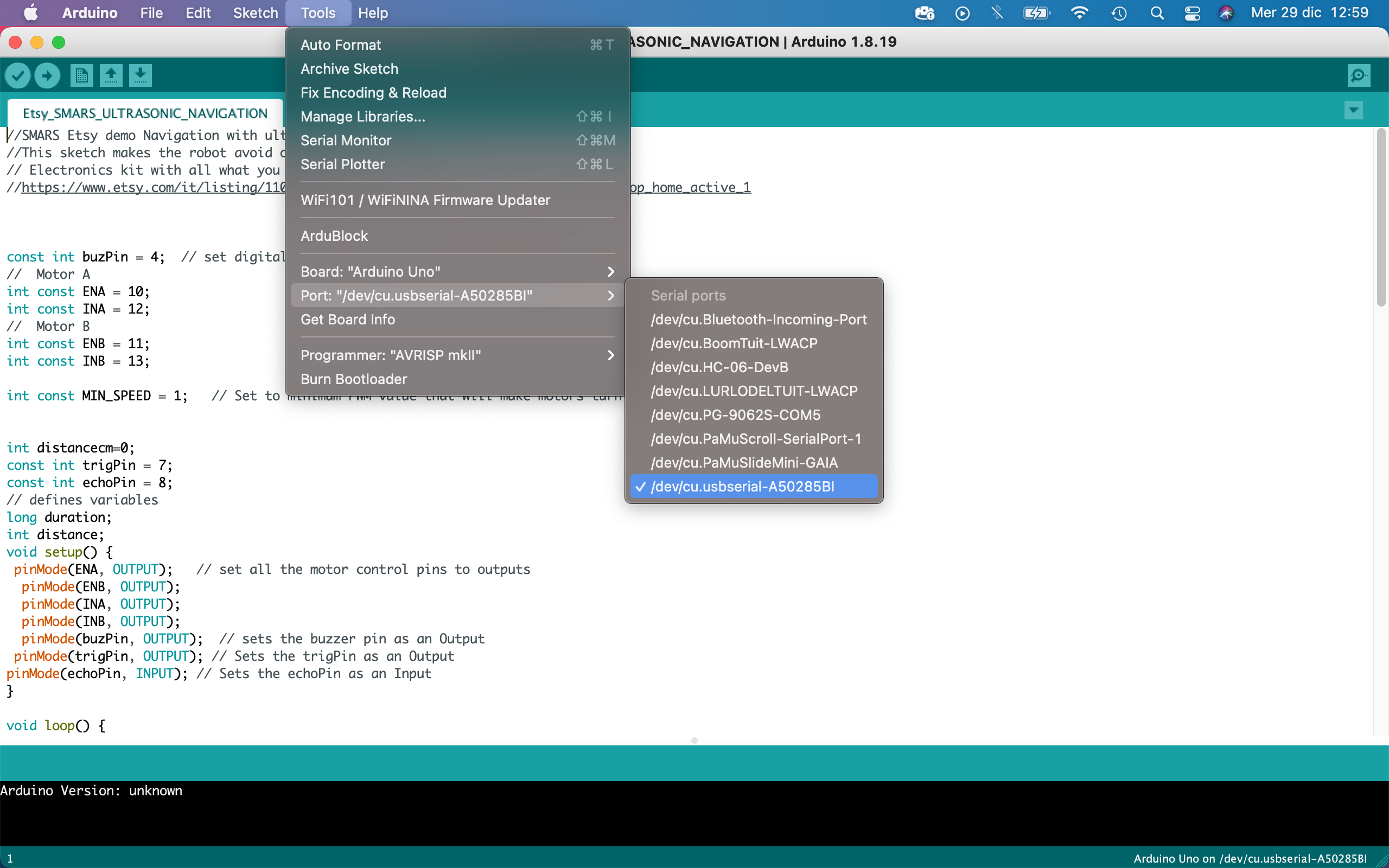Open the Apple menu
1389x868 pixels.
(31, 12)
